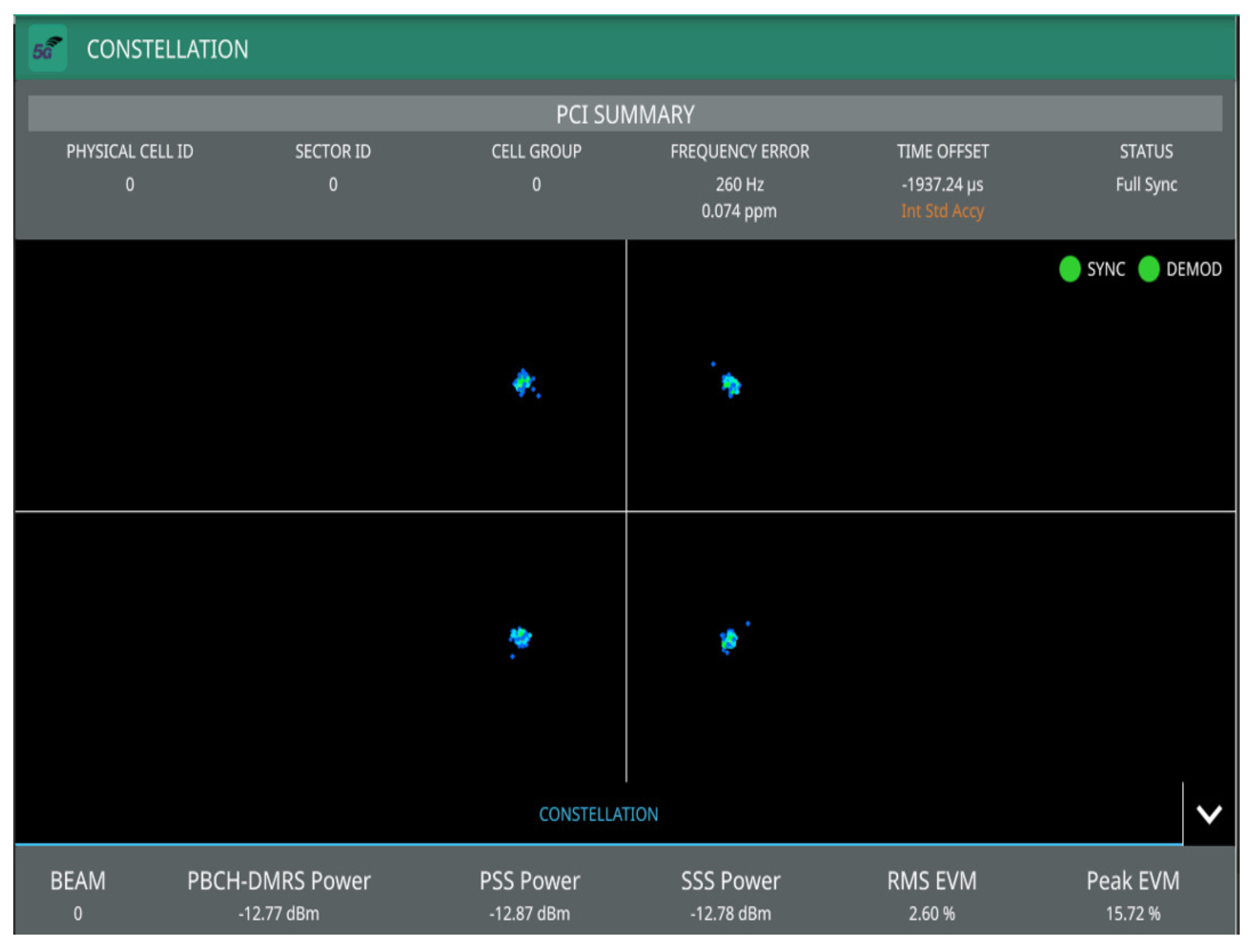Click the Peak EVM label
This screenshot has width=1252, height=952.
pyautogui.click(x=1133, y=881)
